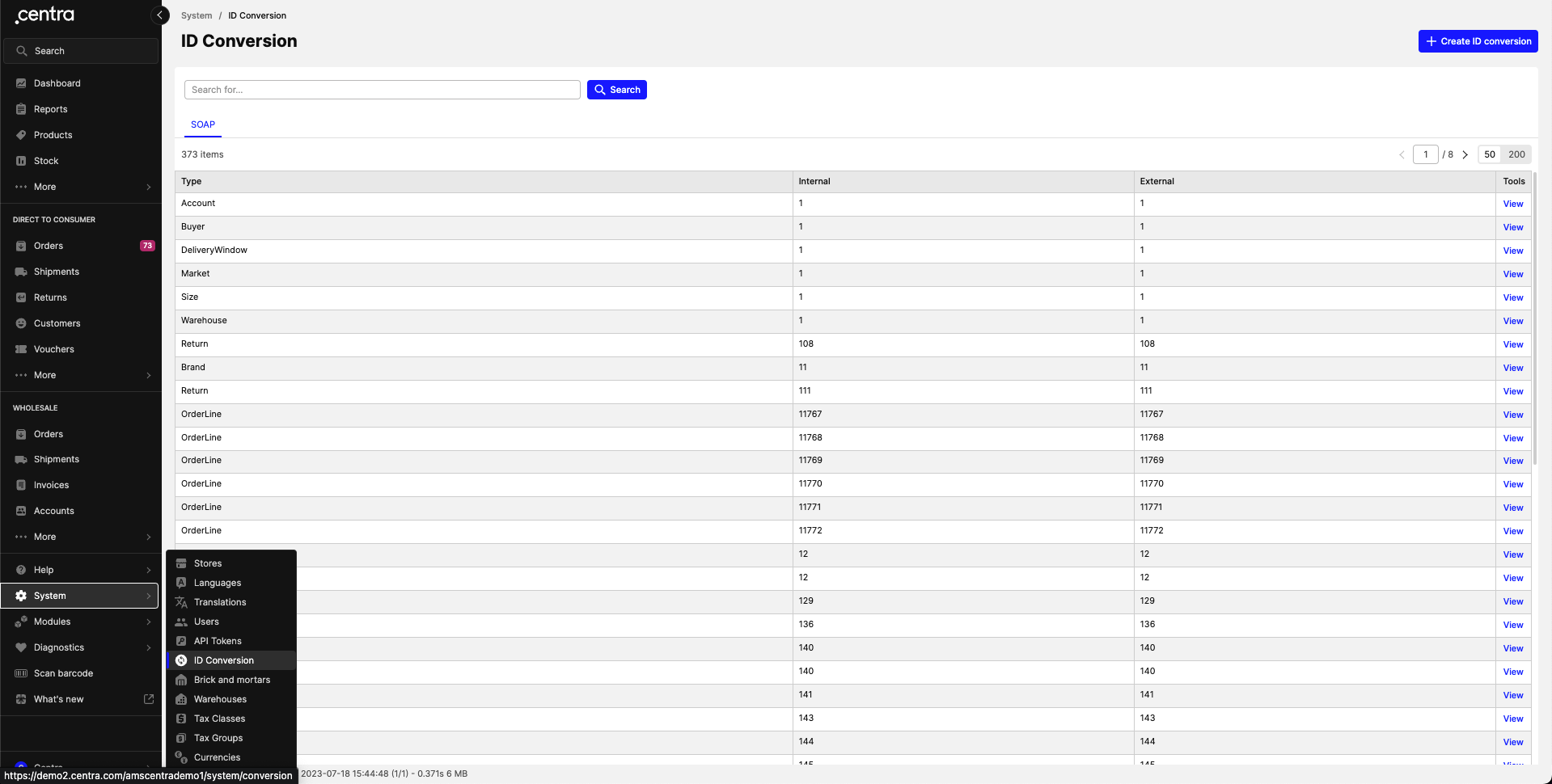This screenshot has height=784, width=1552.
Task: Click the Dashboard icon in sidebar
Action: pos(21,83)
